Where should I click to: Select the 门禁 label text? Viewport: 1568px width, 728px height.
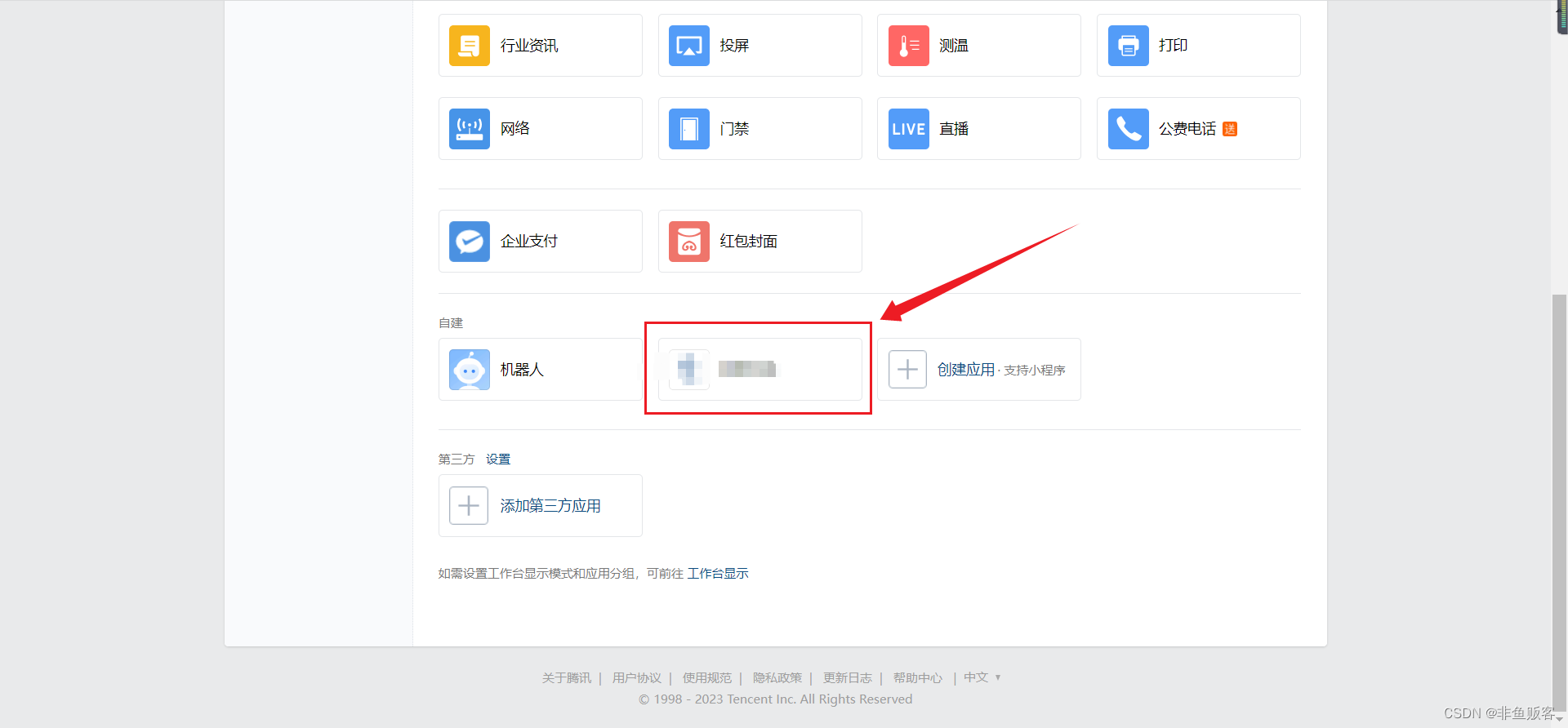point(734,129)
